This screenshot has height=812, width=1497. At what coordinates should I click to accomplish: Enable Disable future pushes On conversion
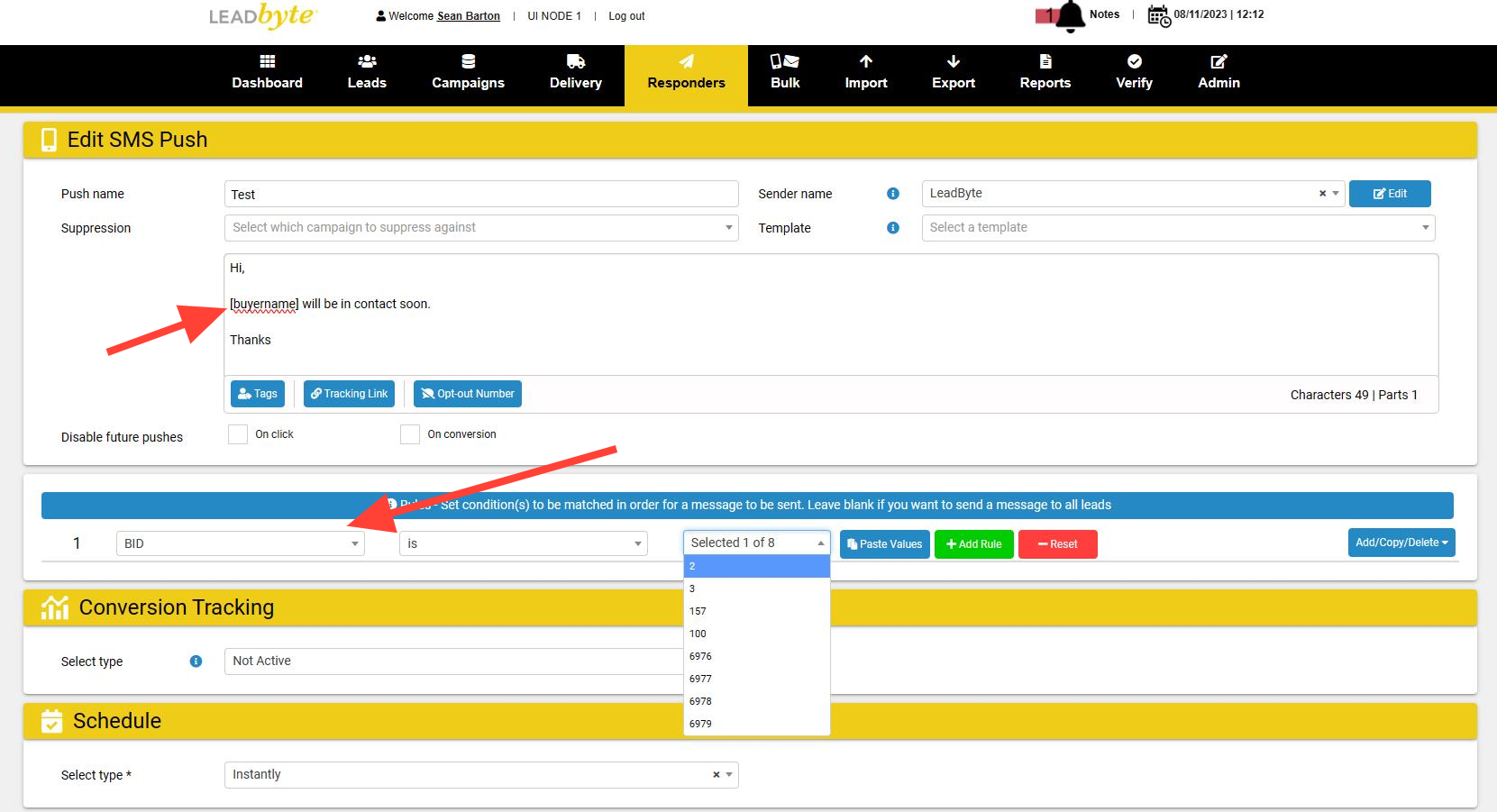410,434
